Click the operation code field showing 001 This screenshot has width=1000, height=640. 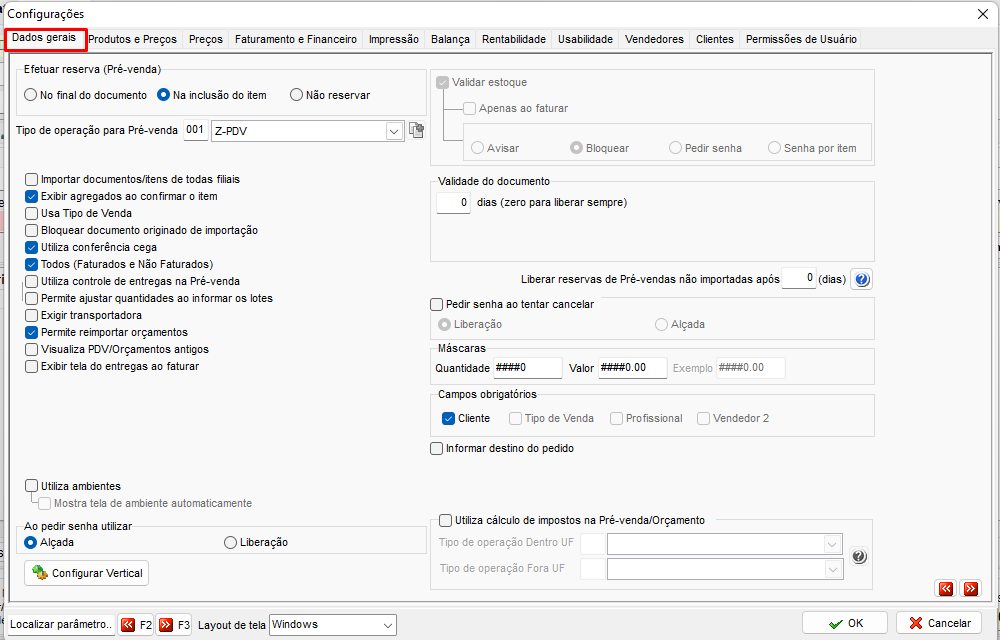pos(196,130)
